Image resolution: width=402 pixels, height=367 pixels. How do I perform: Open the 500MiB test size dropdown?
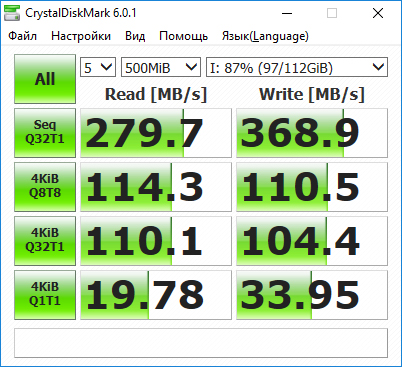(161, 67)
